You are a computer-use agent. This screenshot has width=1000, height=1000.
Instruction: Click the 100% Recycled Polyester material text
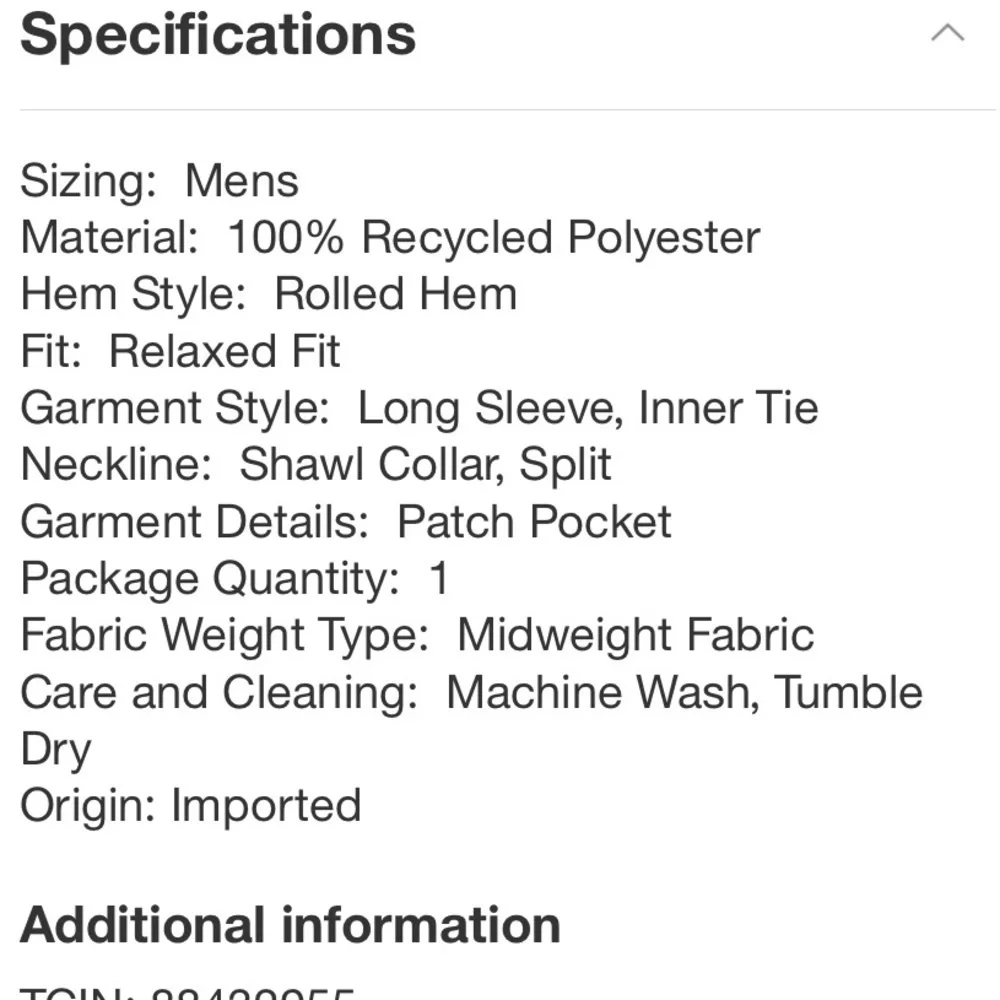494,237
